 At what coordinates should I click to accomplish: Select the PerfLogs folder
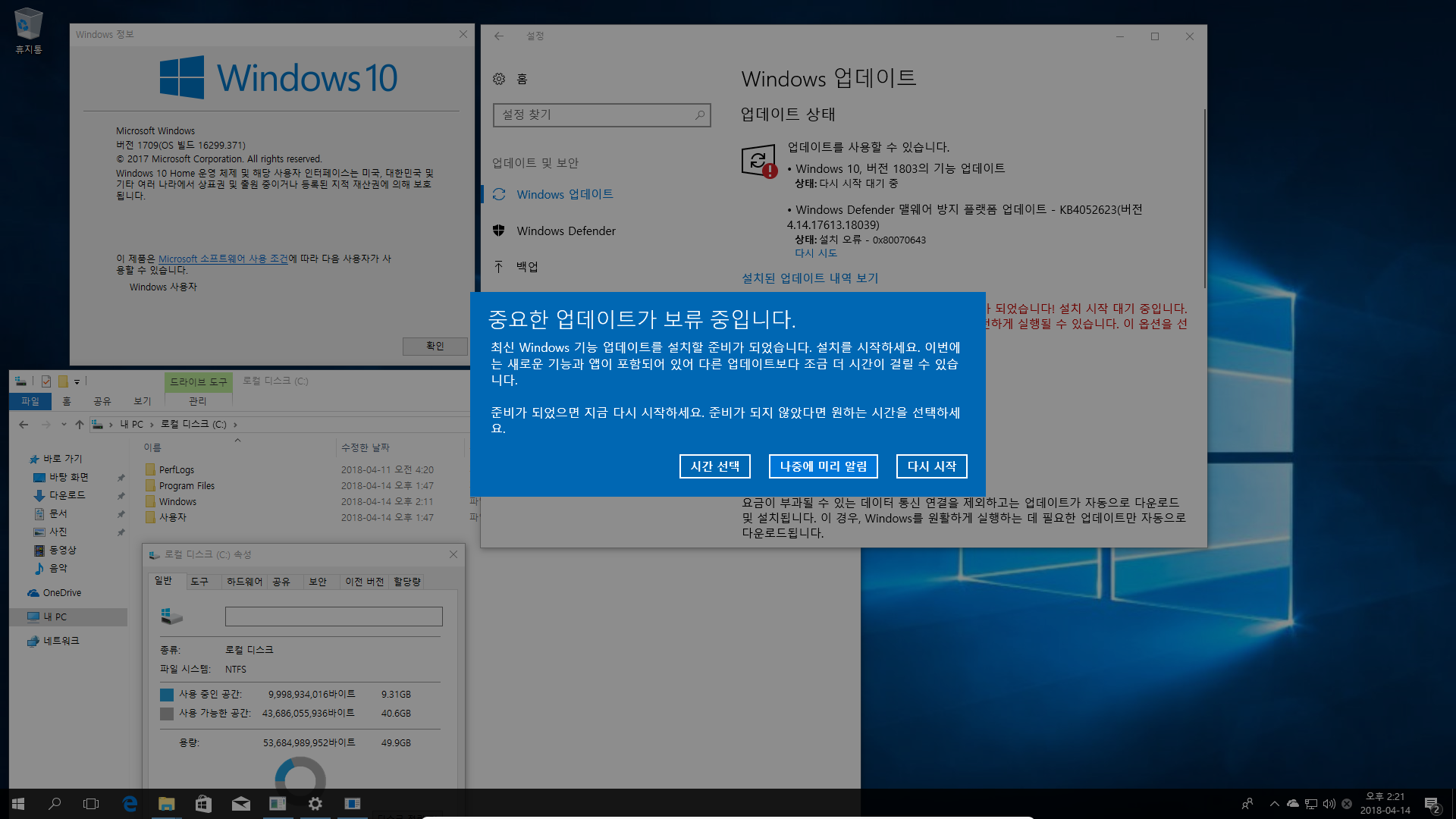tap(176, 470)
